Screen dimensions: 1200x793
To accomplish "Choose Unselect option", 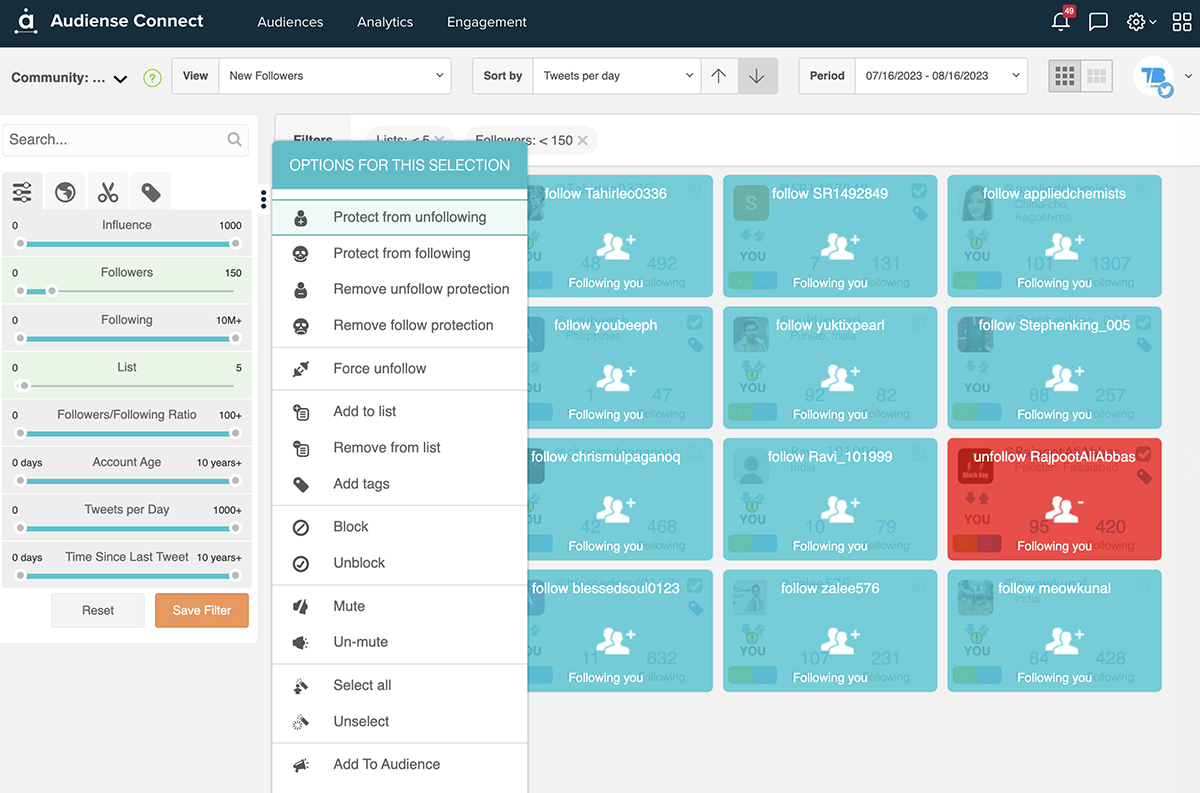I will coord(400,721).
